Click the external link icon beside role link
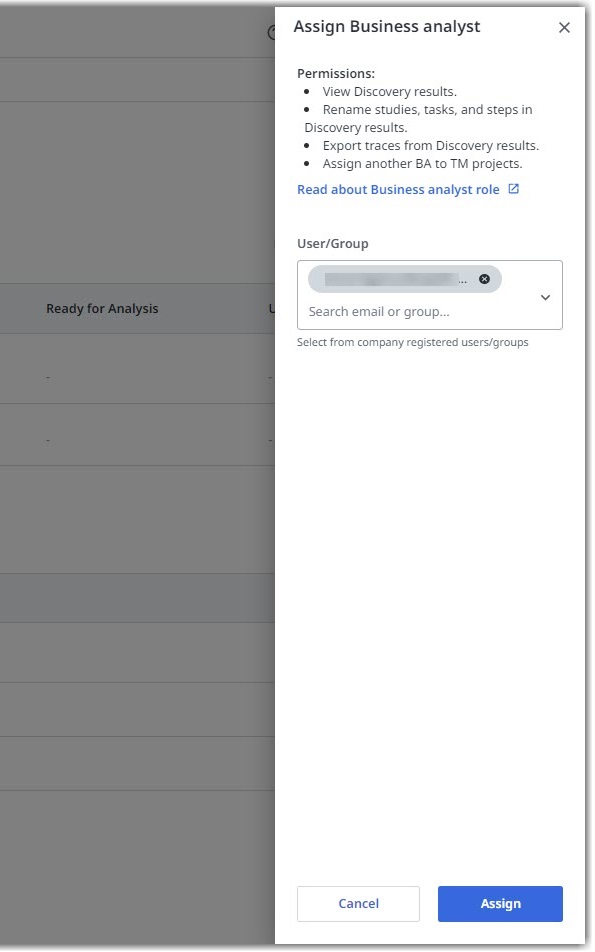595x952 pixels. coord(514,189)
